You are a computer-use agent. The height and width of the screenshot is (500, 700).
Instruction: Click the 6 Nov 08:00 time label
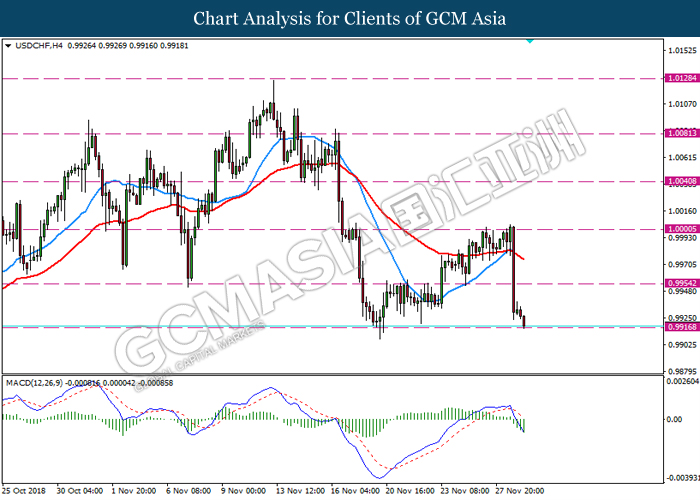click(189, 491)
